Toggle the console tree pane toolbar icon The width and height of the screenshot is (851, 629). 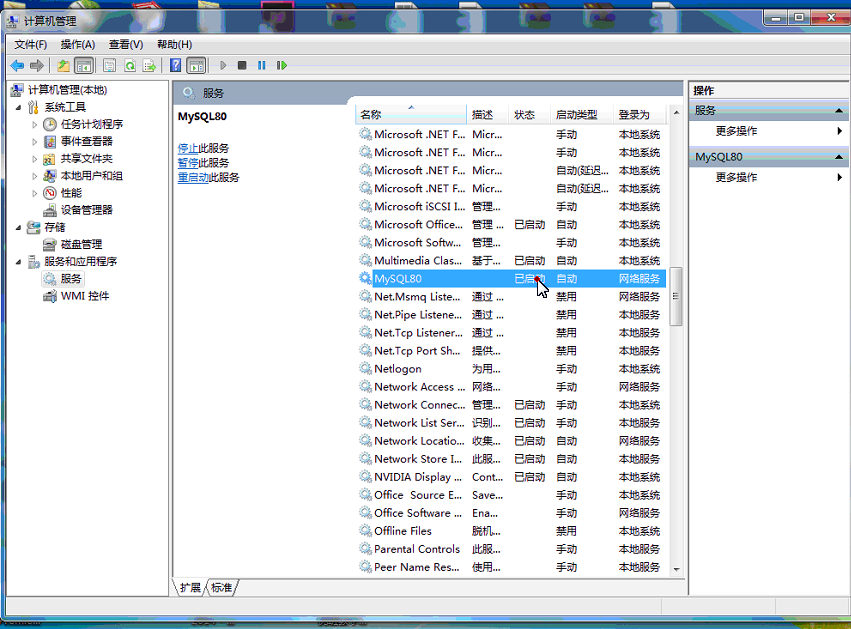[x=84, y=66]
